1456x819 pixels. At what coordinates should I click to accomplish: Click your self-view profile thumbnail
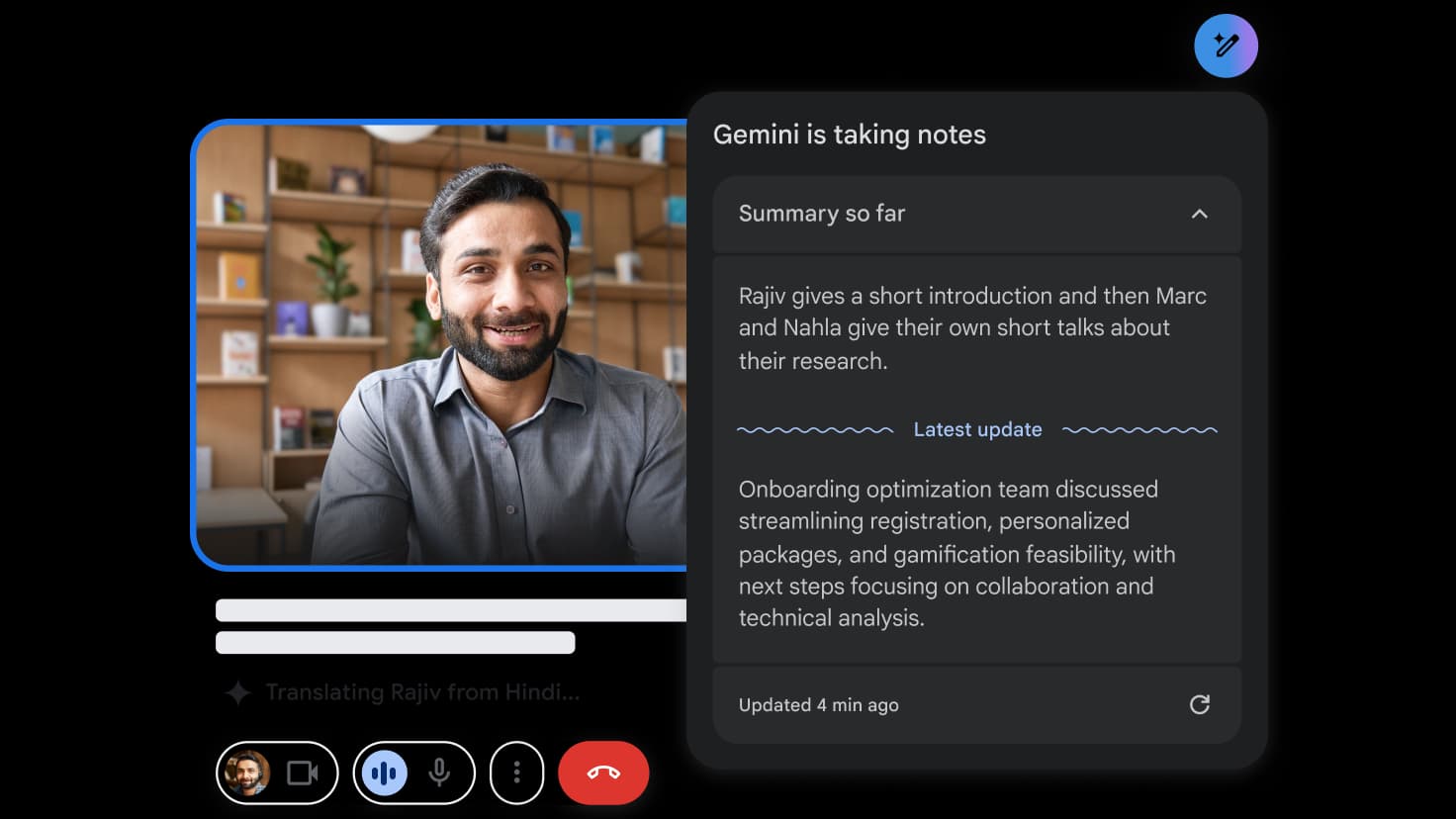pyautogui.click(x=247, y=773)
